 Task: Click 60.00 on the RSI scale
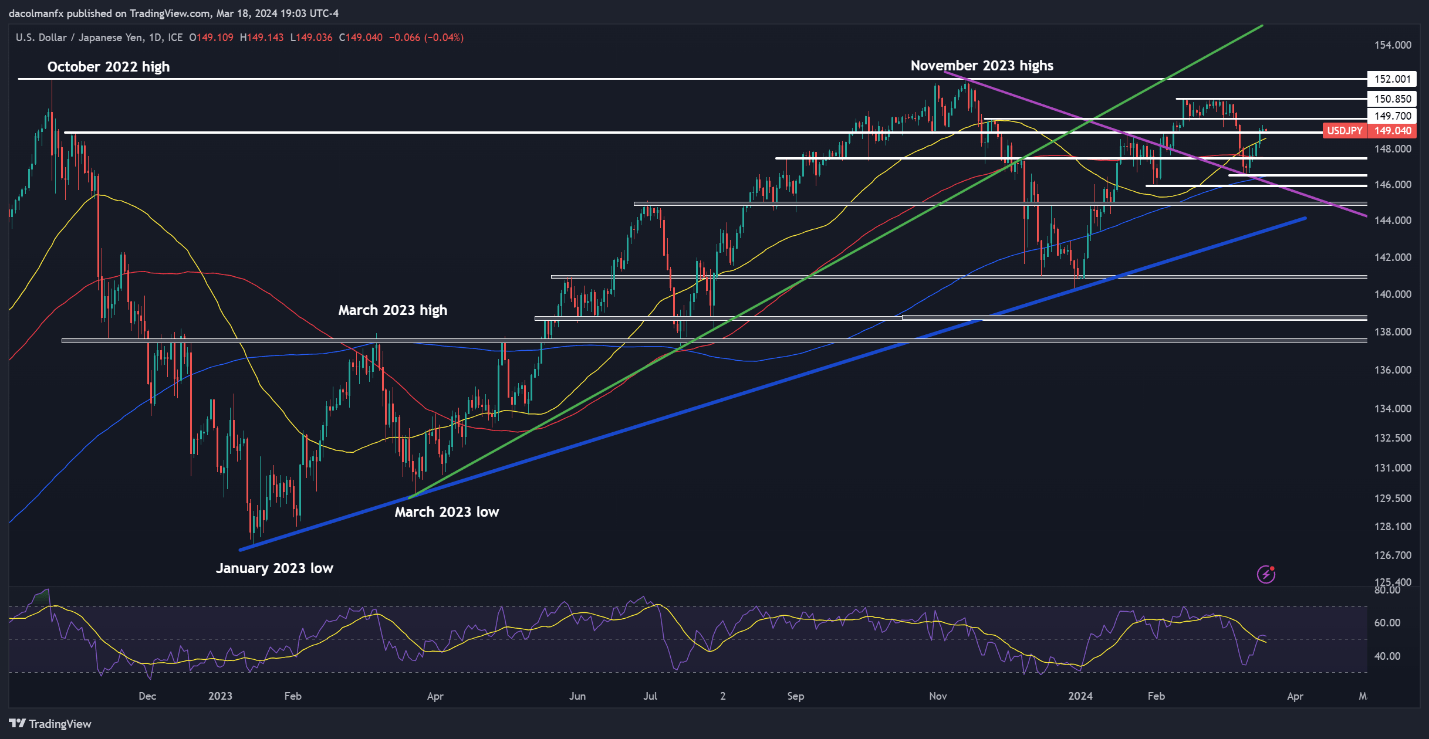[x=1387, y=623]
